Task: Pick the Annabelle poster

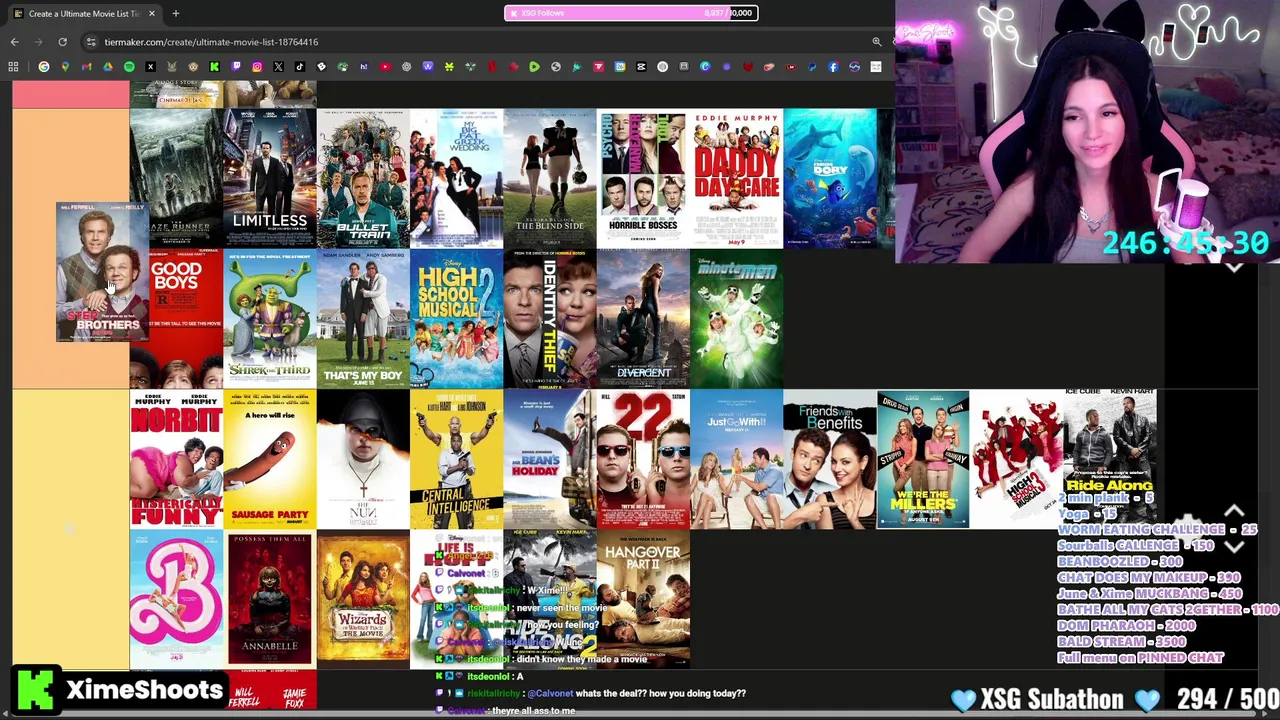Action: click(270, 599)
